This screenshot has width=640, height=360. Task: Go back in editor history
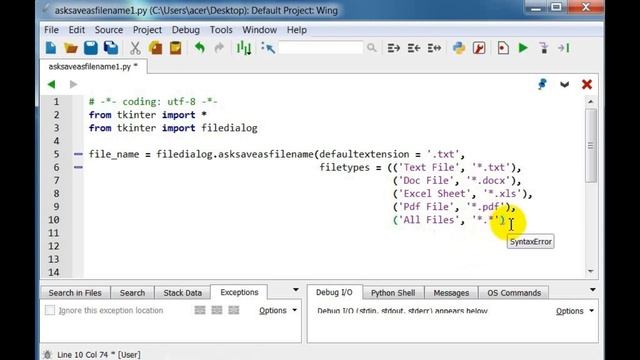(x=51, y=84)
